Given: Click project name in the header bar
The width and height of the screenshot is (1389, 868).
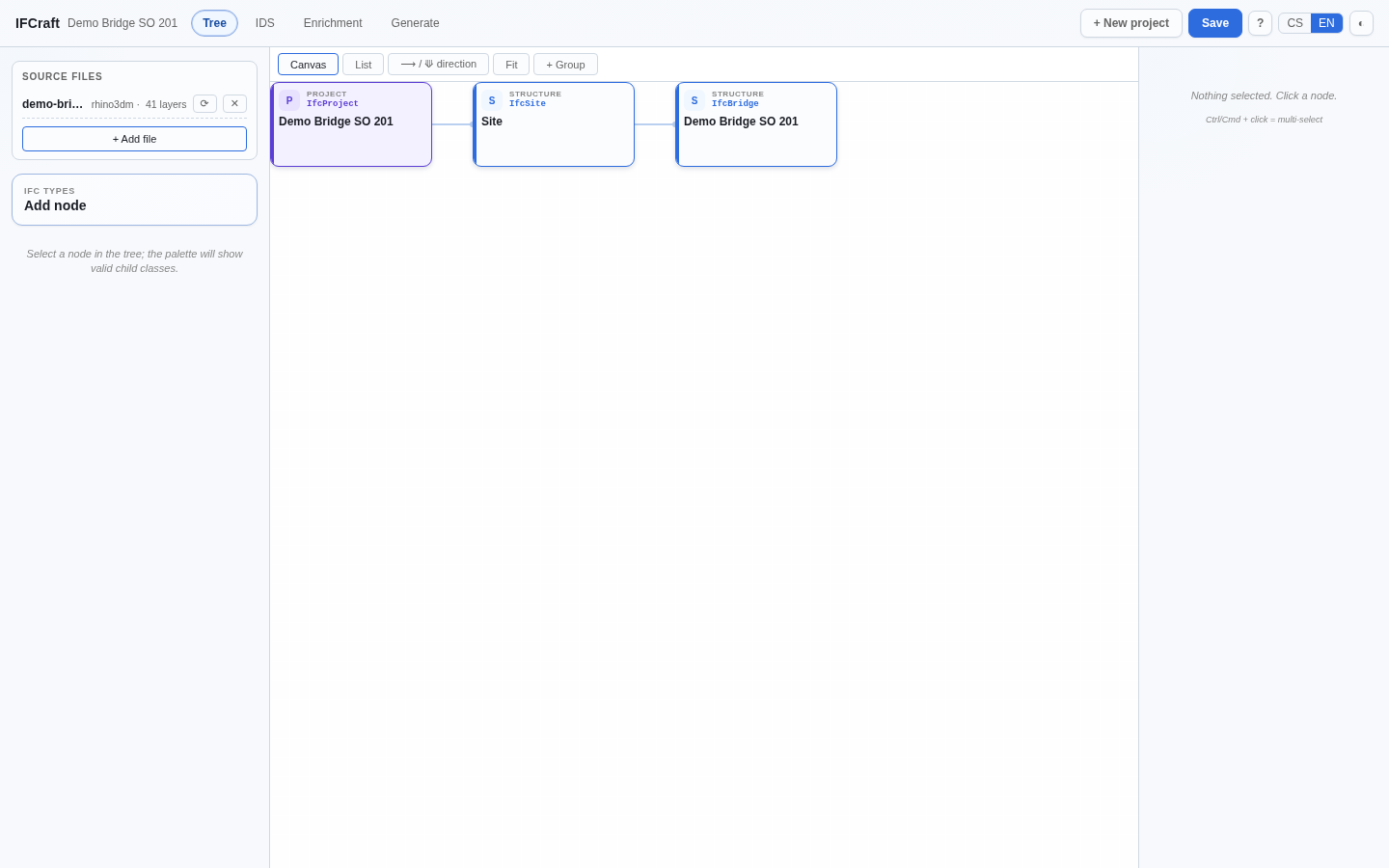Looking at the screenshot, I should 123,23.
